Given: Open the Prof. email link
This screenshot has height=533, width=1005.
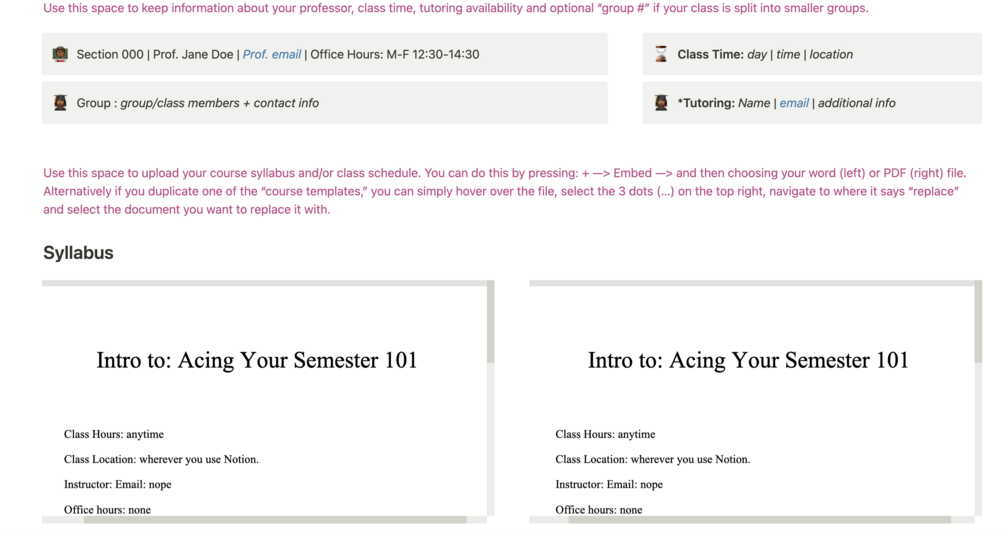Looking at the screenshot, I should [x=272, y=54].
